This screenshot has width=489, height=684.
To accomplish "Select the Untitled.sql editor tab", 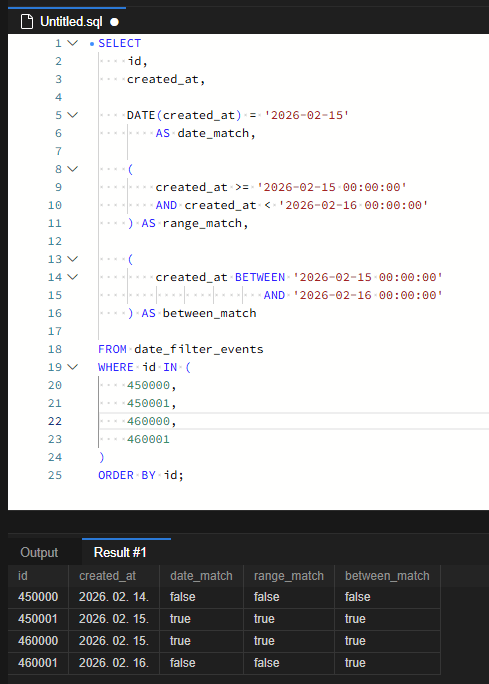I will pyautogui.click(x=67, y=21).
